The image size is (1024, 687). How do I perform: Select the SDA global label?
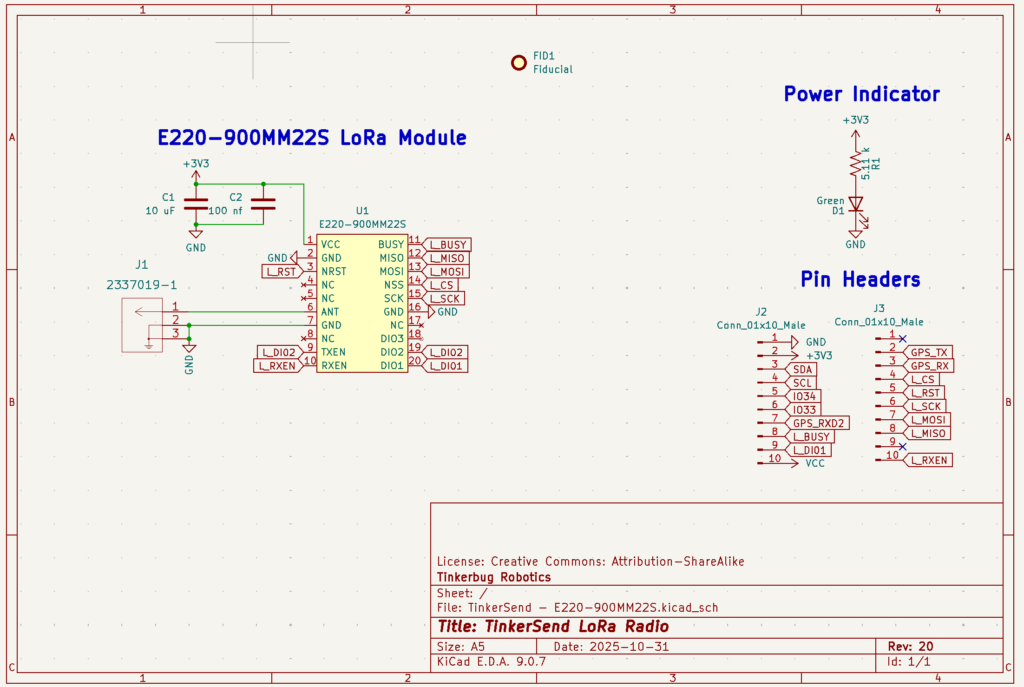pos(802,369)
